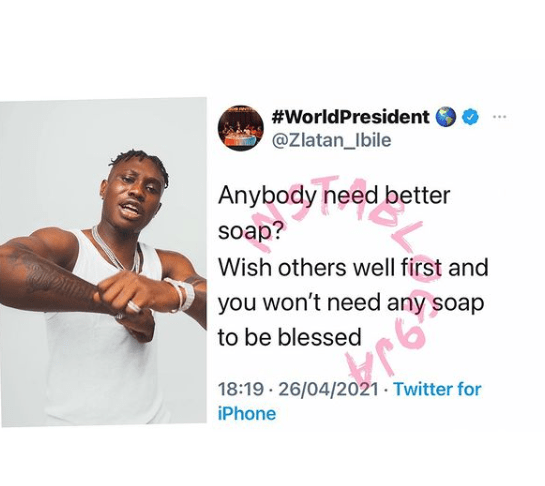The height and width of the screenshot is (486, 545).
Task: Click the 26/04/2021 tweet date
Action: pos(328,389)
